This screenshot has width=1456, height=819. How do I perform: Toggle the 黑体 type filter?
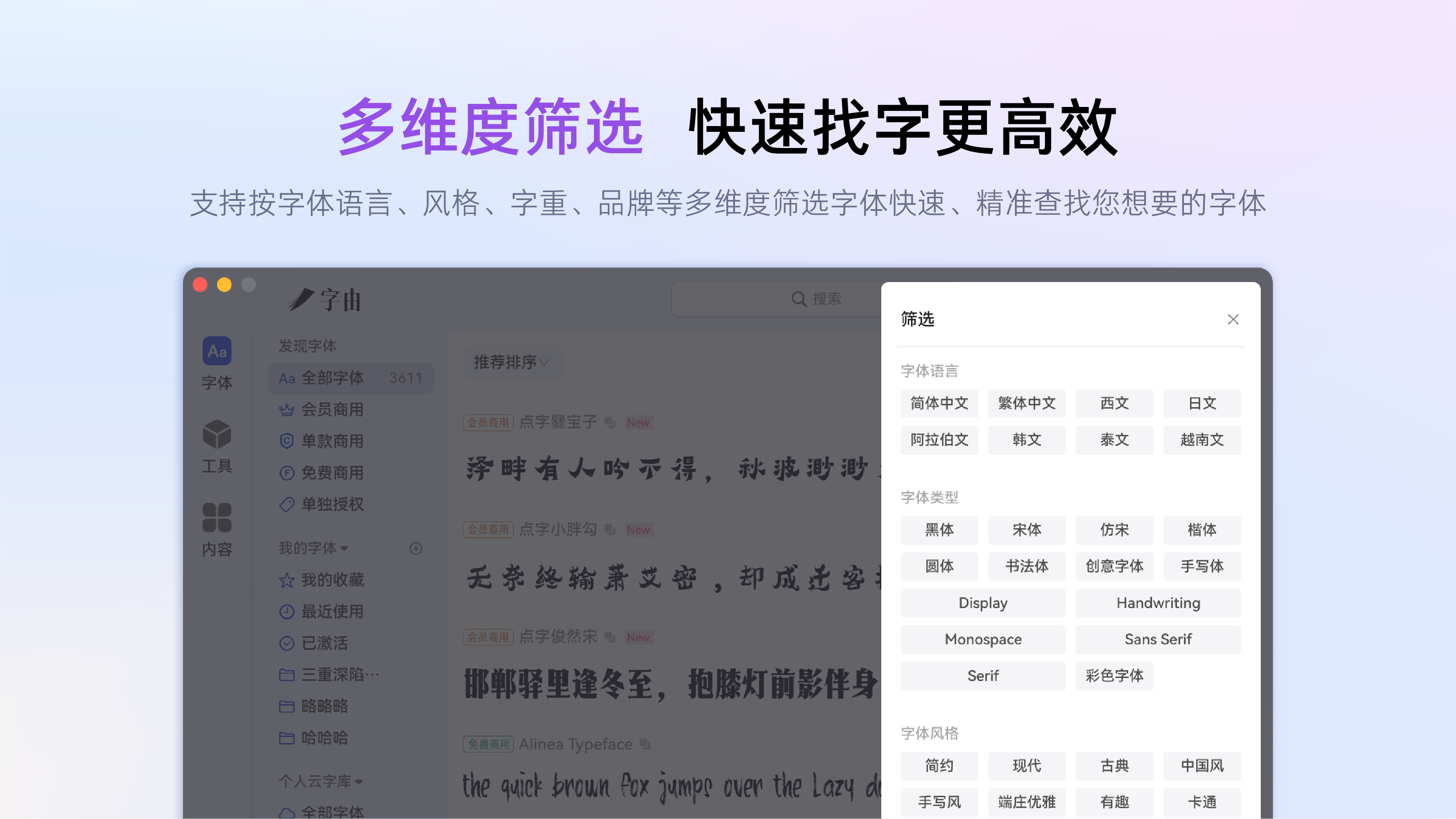coord(939,530)
